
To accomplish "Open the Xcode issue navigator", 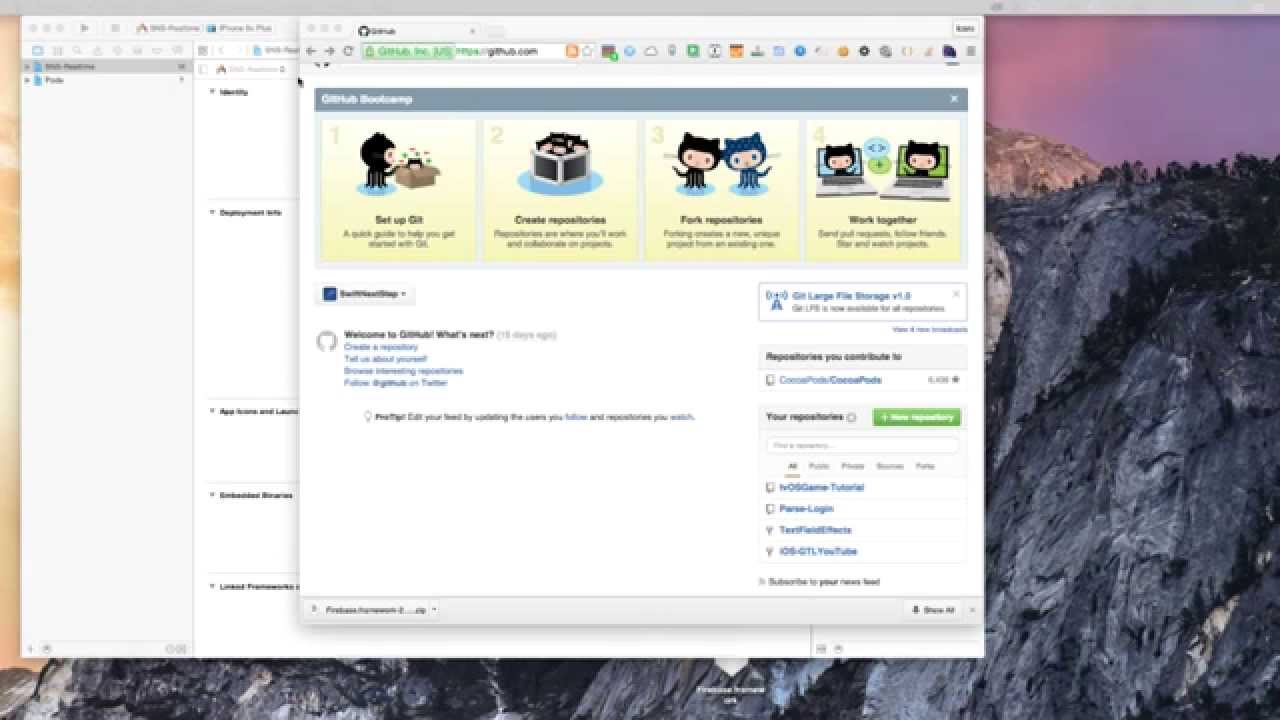I will pyautogui.click(x=97, y=50).
